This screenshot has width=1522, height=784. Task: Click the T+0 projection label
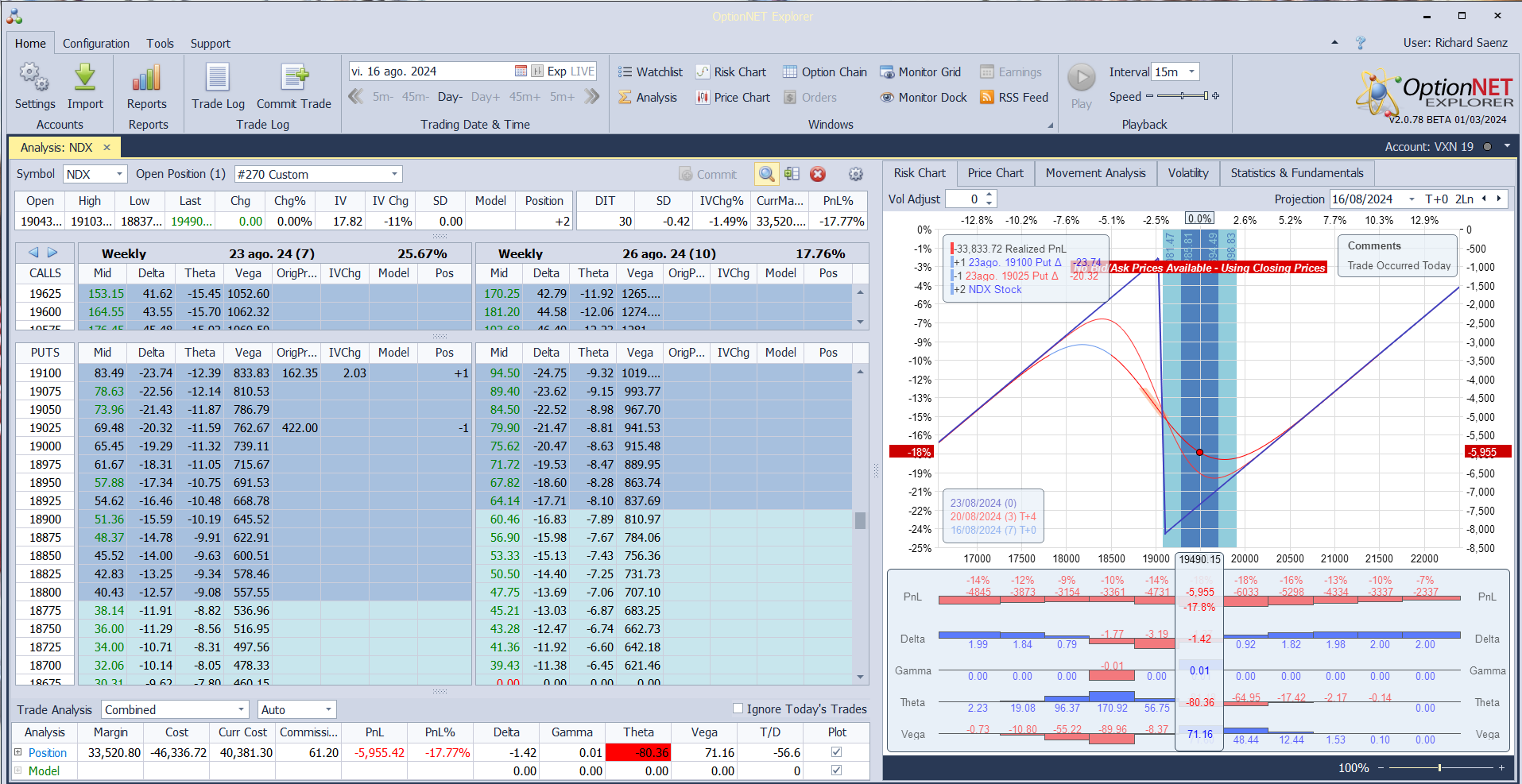tap(1436, 199)
